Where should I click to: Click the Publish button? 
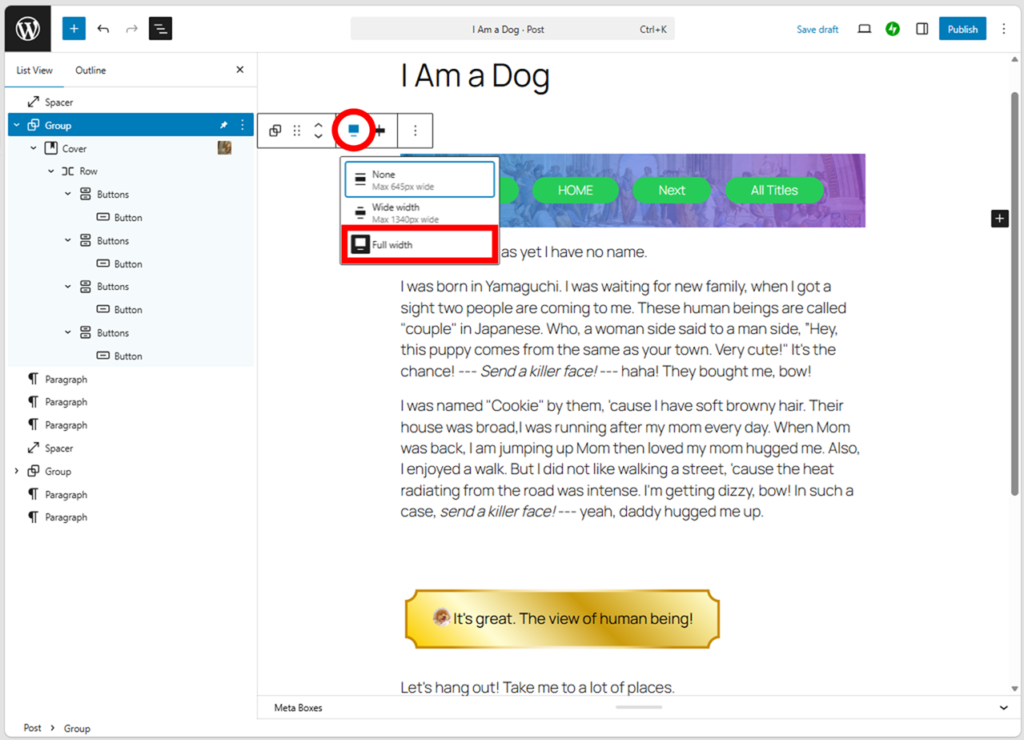click(962, 29)
